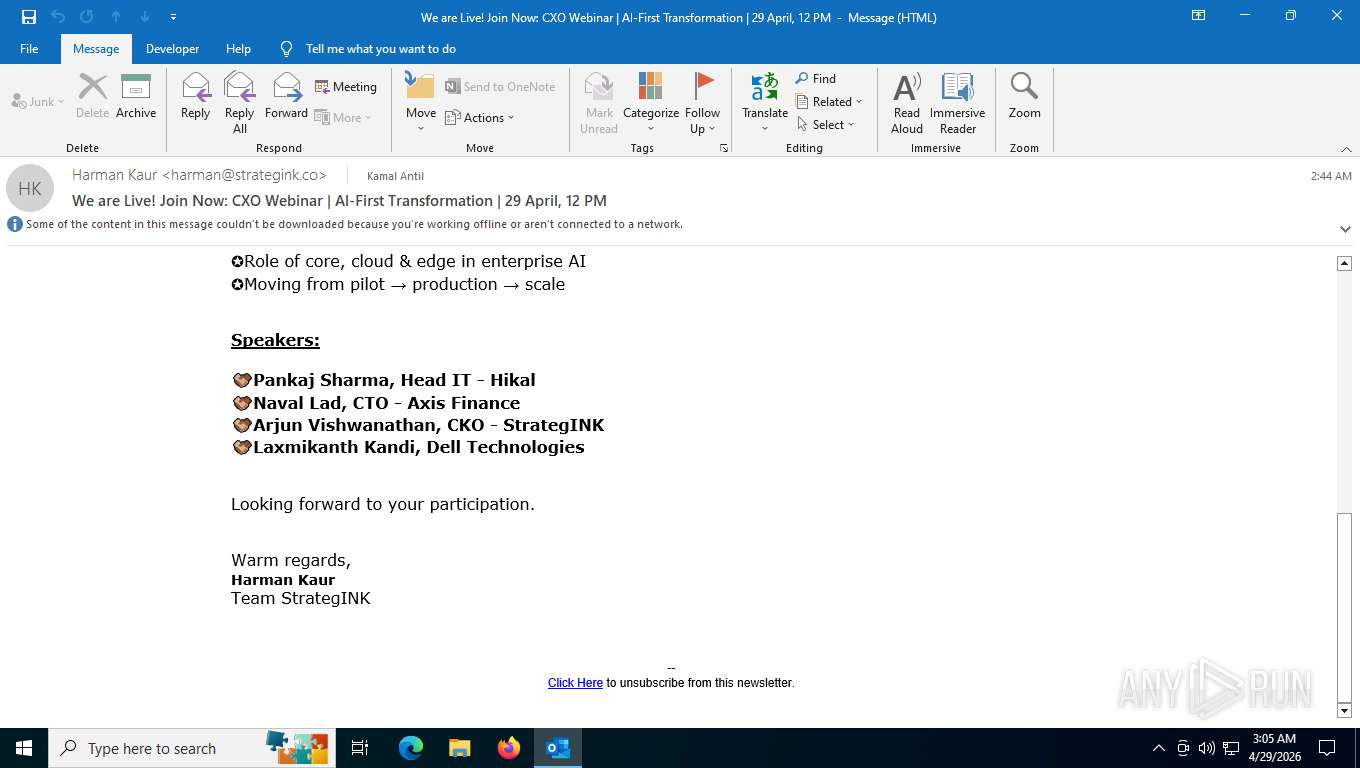This screenshot has width=1360, height=768.
Task: Click the taskbar clock showing 3:05 AM
Action: click(1273, 748)
